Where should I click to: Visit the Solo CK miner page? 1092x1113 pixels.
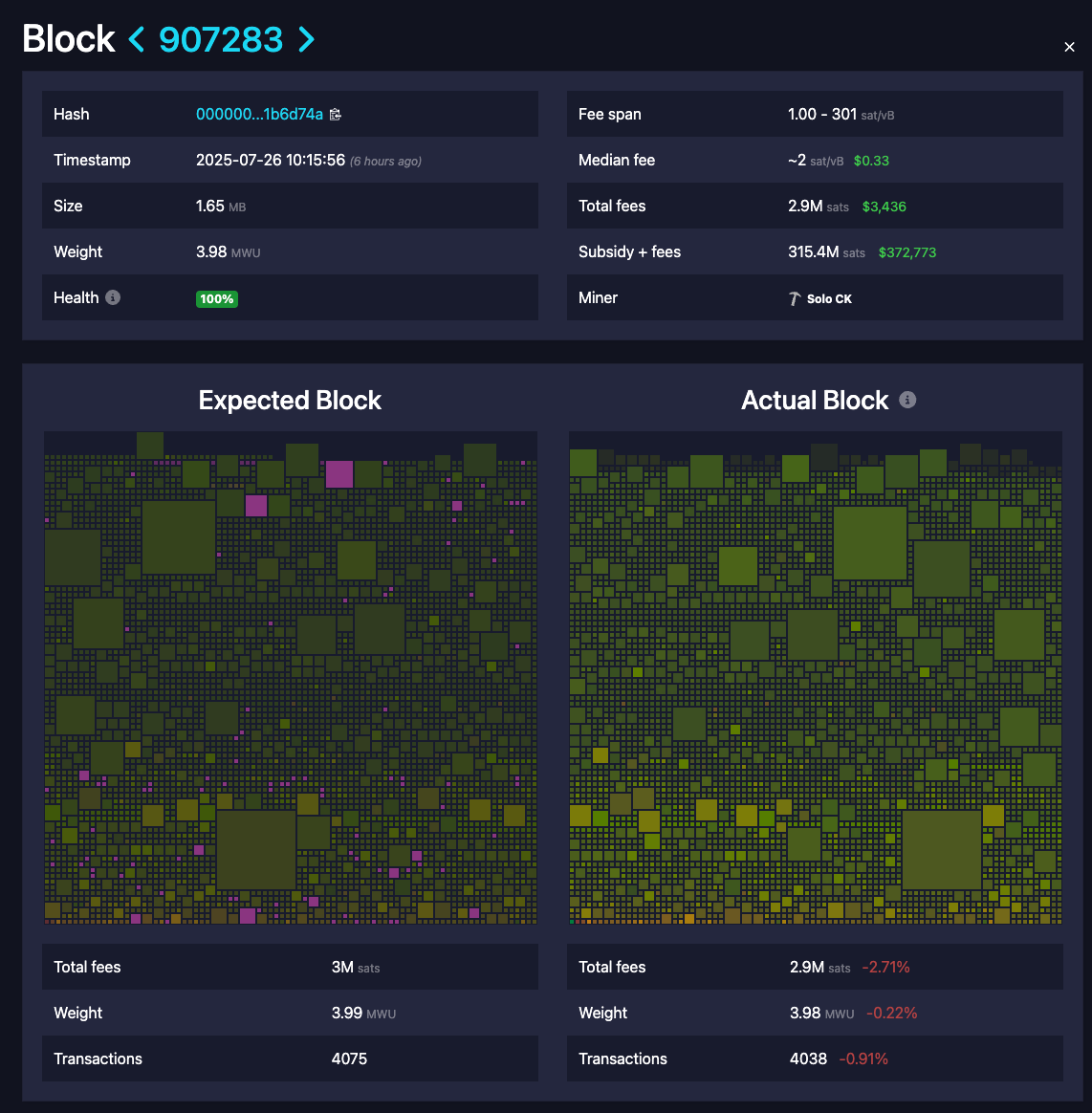tap(829, 298)
